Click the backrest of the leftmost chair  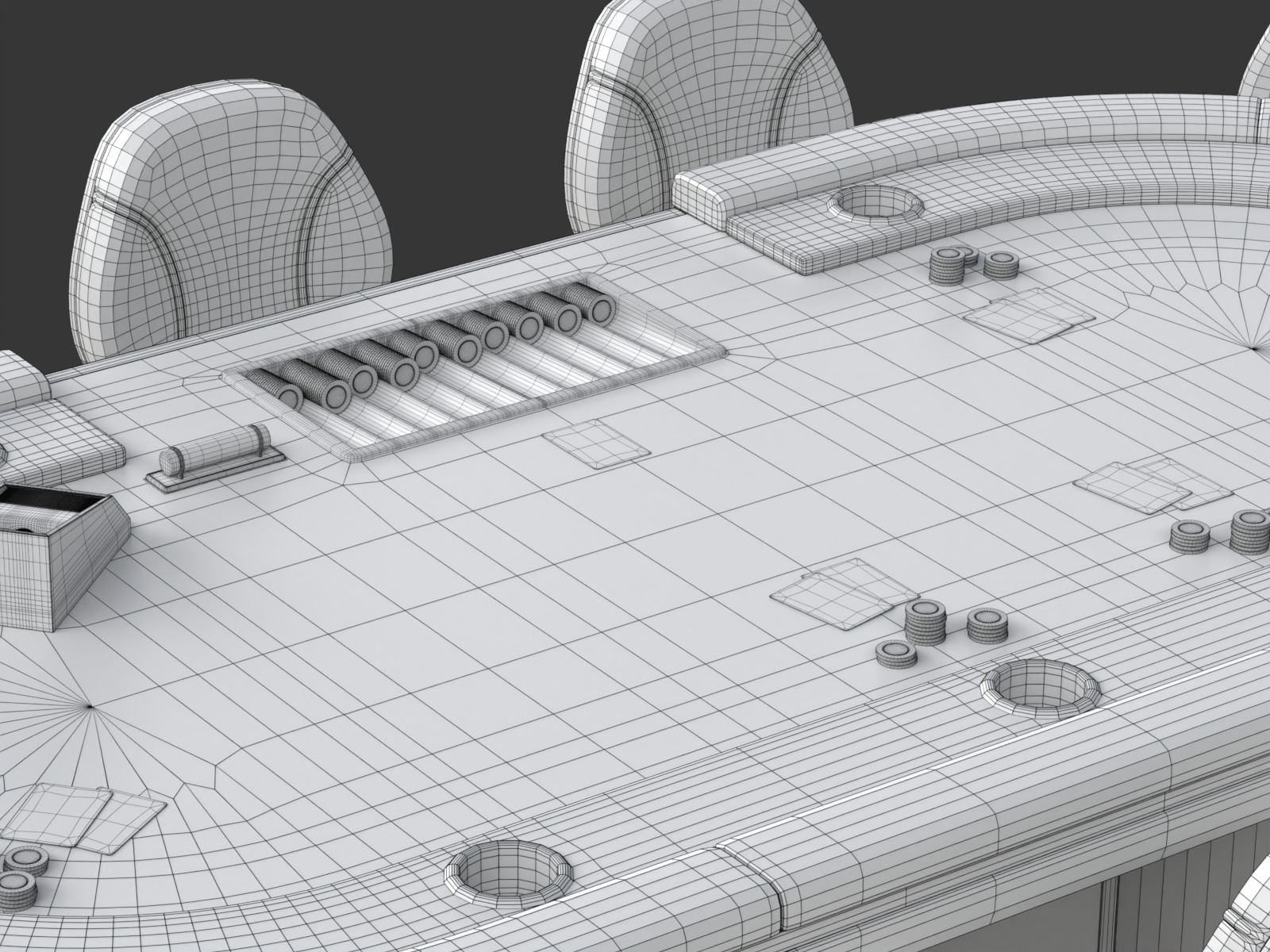232,220
